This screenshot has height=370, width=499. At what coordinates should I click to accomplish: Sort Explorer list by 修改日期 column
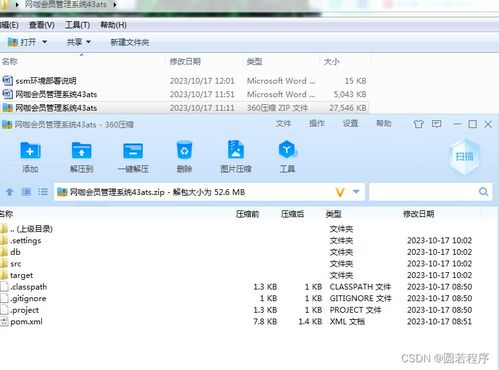185,61
